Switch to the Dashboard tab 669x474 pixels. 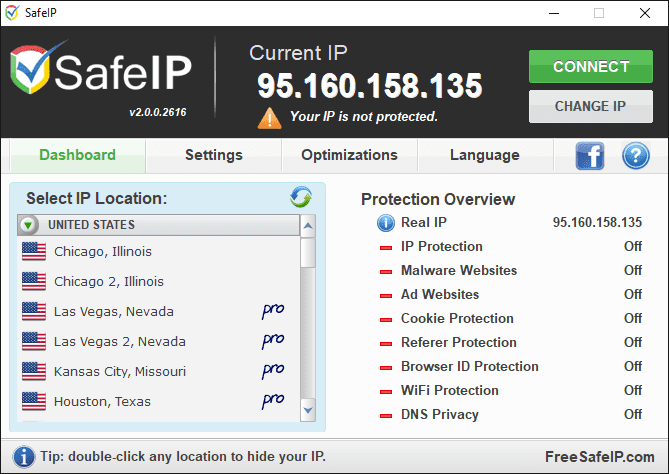pyautogui.click(x=77, y=155)
